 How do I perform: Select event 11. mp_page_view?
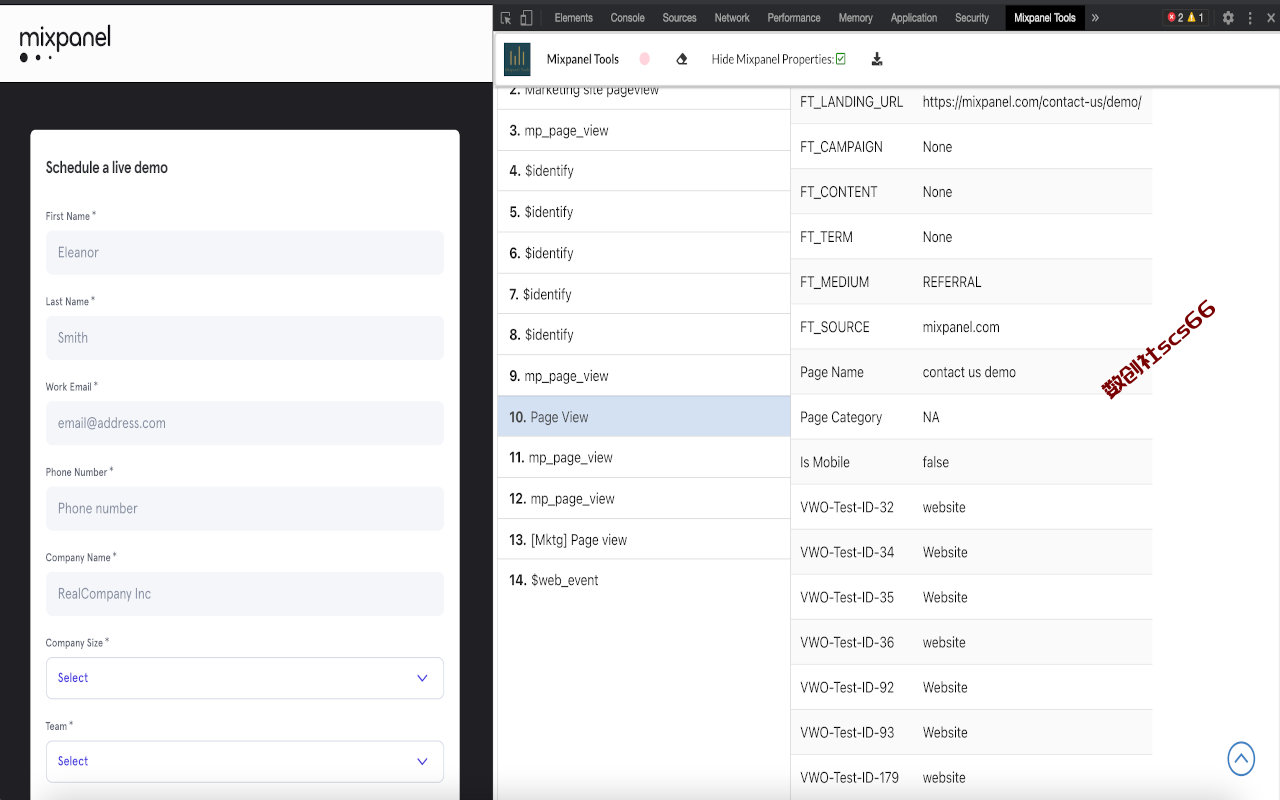[644, 458]
